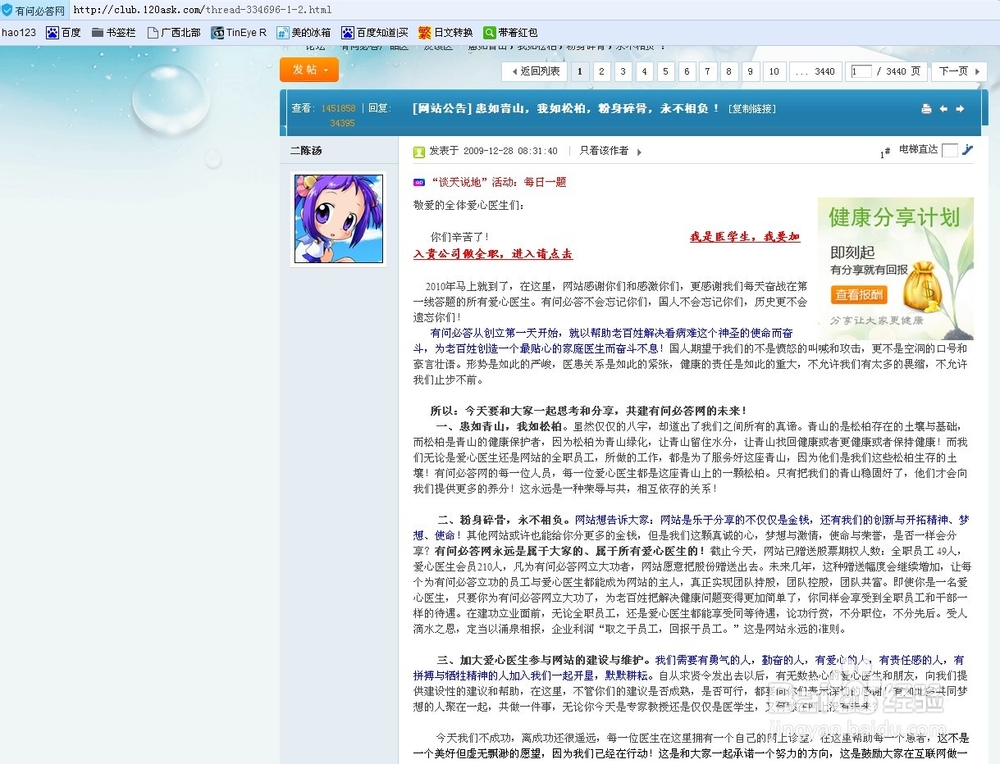This screenshot has width=1000, height=764.
Task: Click the 复制链接 copy link
Action: (752, 109)
